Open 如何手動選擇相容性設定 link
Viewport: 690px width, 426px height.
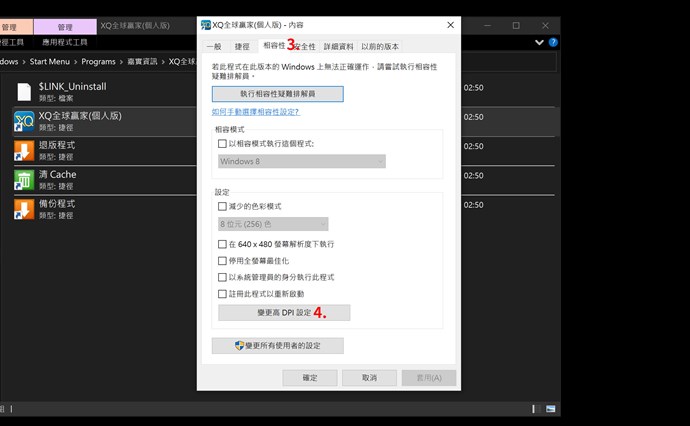point(256,112)
